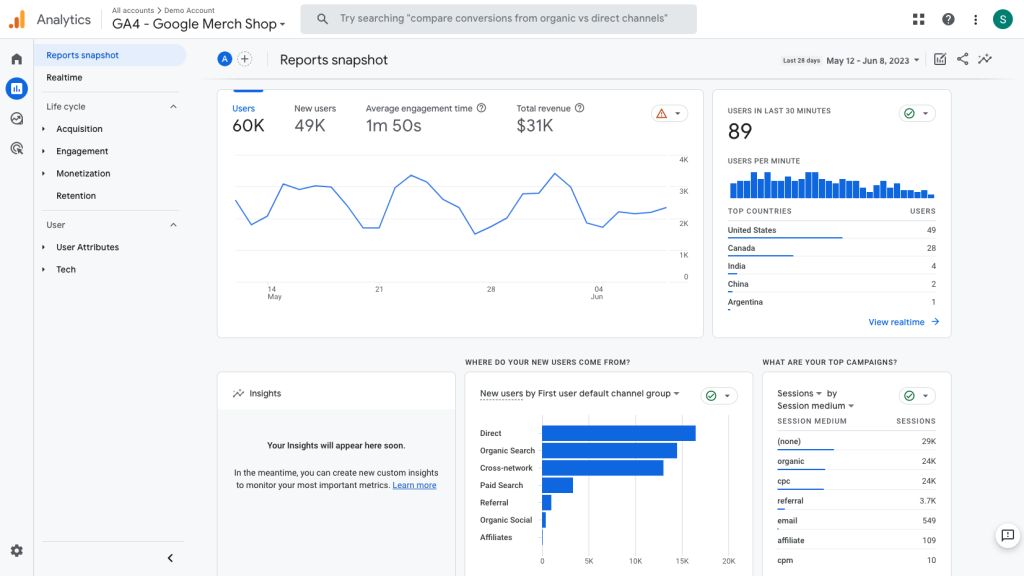Open the Explore icon in sidebar
The height and width of the screenshot is (576, 1024).
[x=16, y=118]
